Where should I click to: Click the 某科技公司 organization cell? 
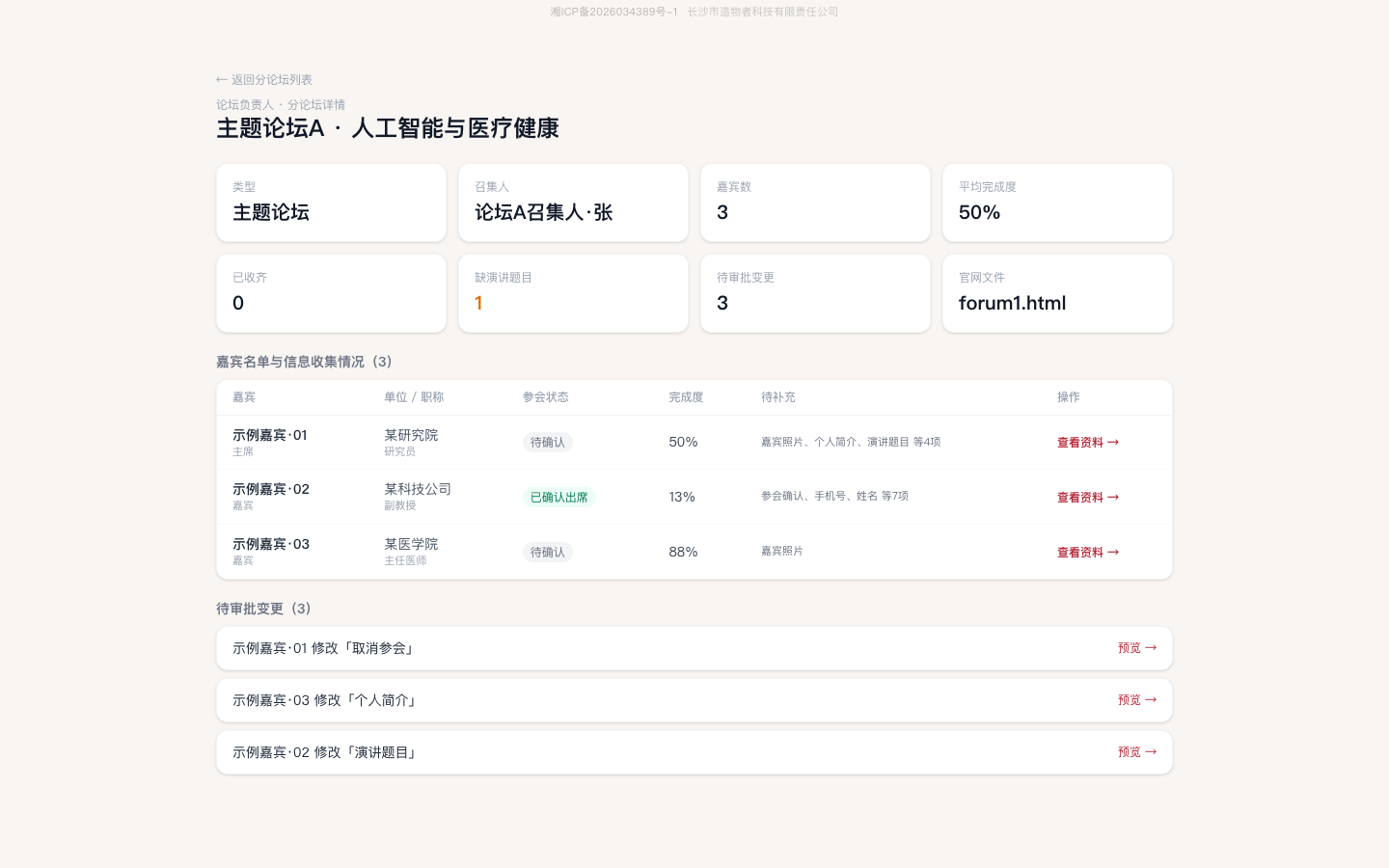[418, 489]
